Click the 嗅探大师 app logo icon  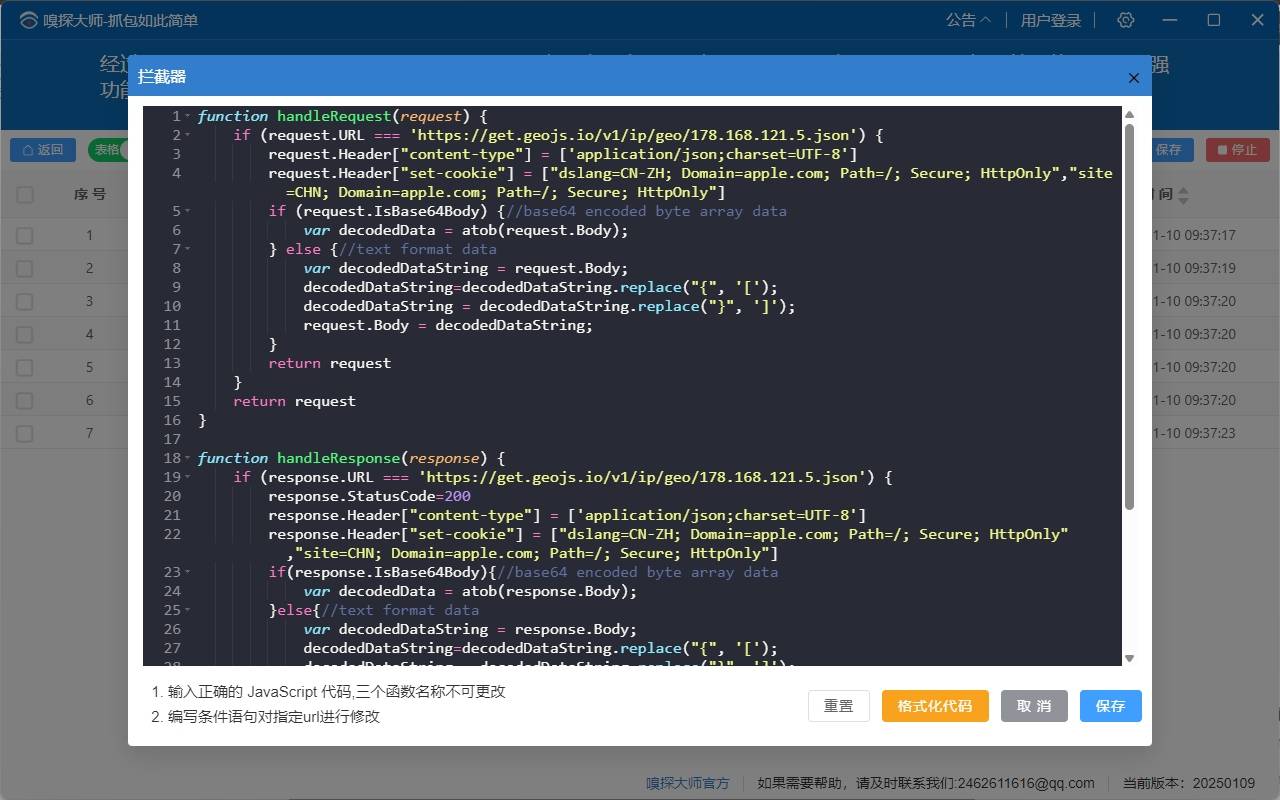[x=29, y=20]
